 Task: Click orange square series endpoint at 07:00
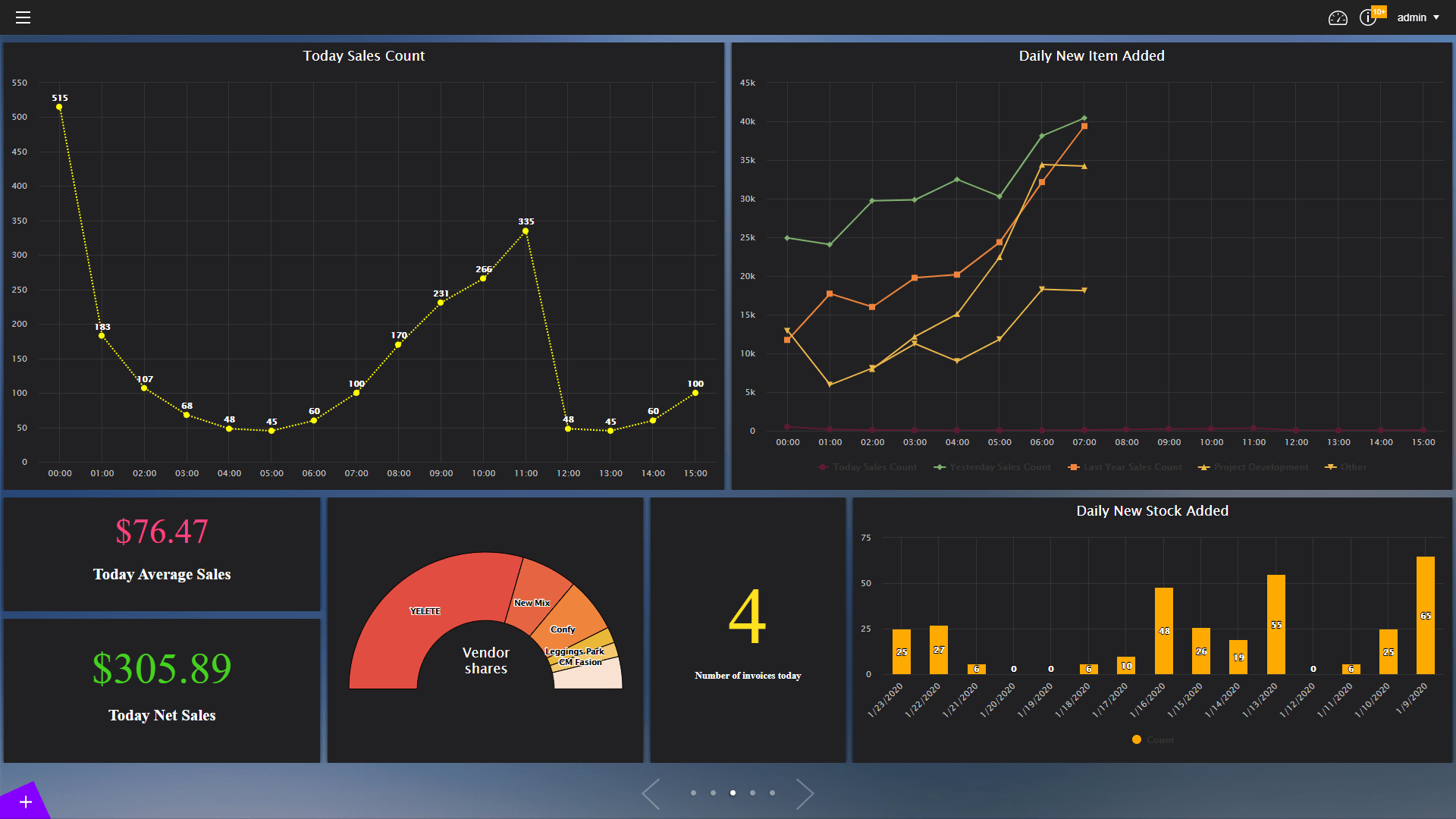[x=1084, y=126]
